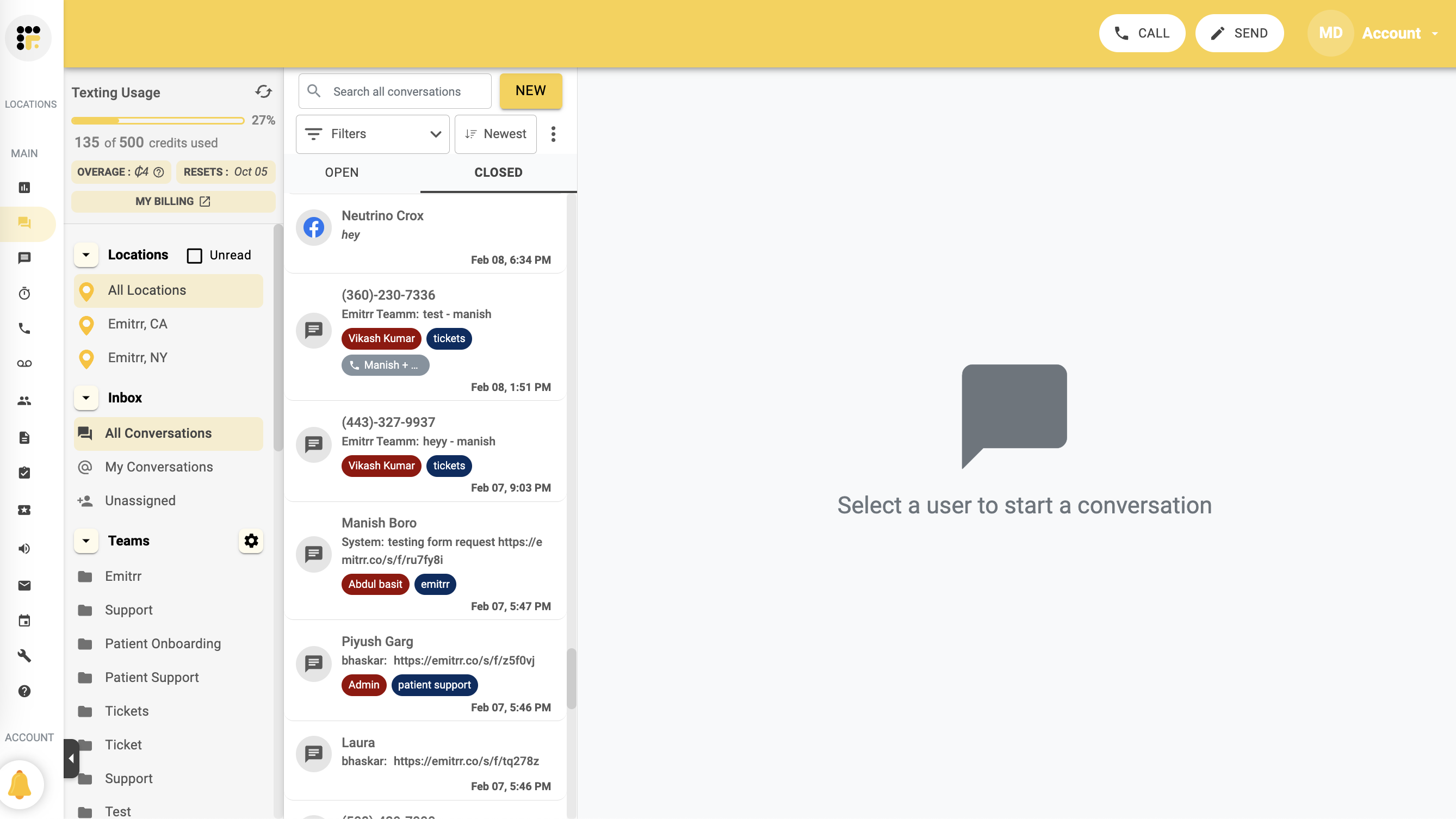
Task: Toggle the Unread checkbox
Action: click(194, 256)
